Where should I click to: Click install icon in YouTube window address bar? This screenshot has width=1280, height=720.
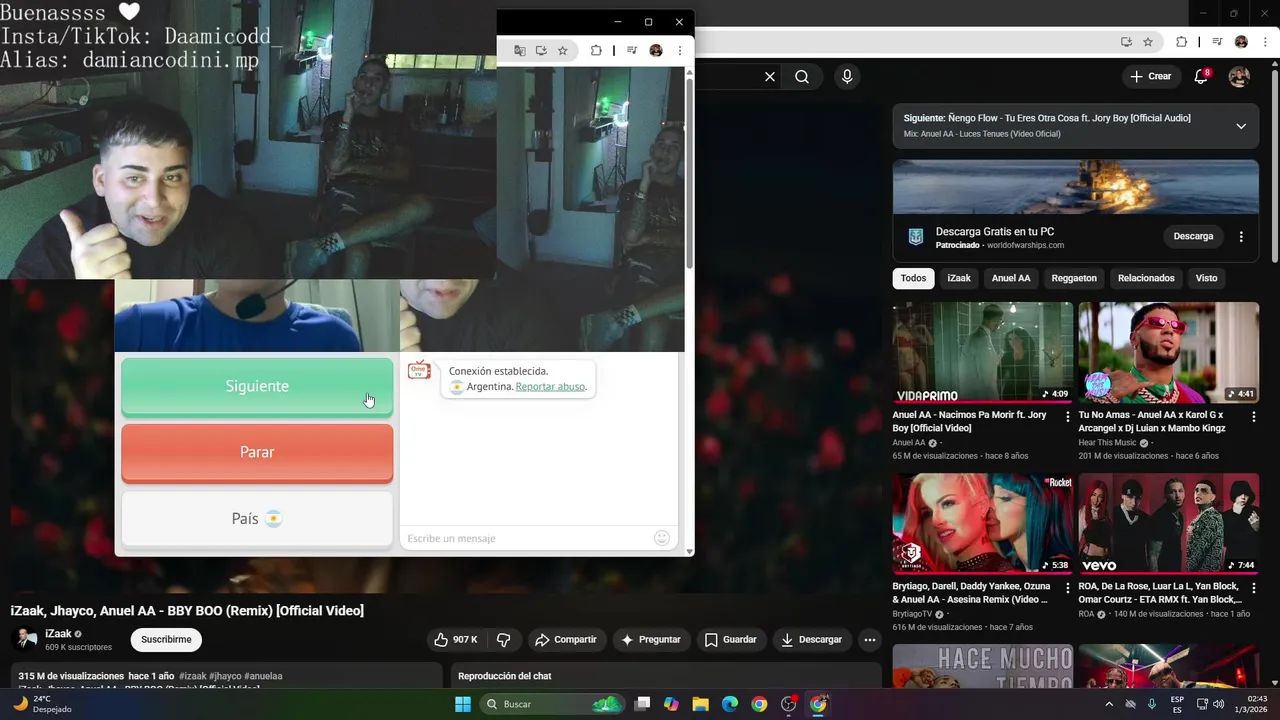pyautogui.click(x=1126, y=42)
